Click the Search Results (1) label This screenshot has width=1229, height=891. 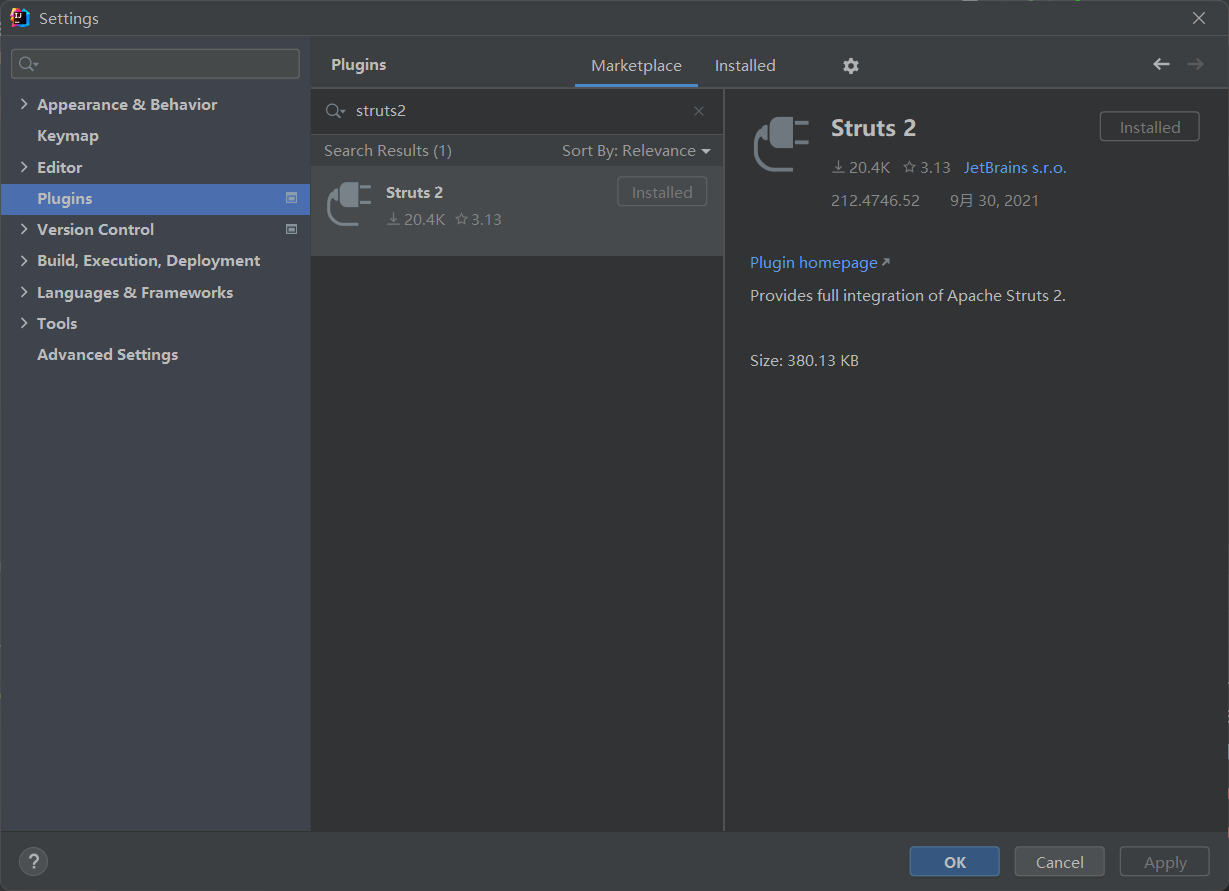388,151
